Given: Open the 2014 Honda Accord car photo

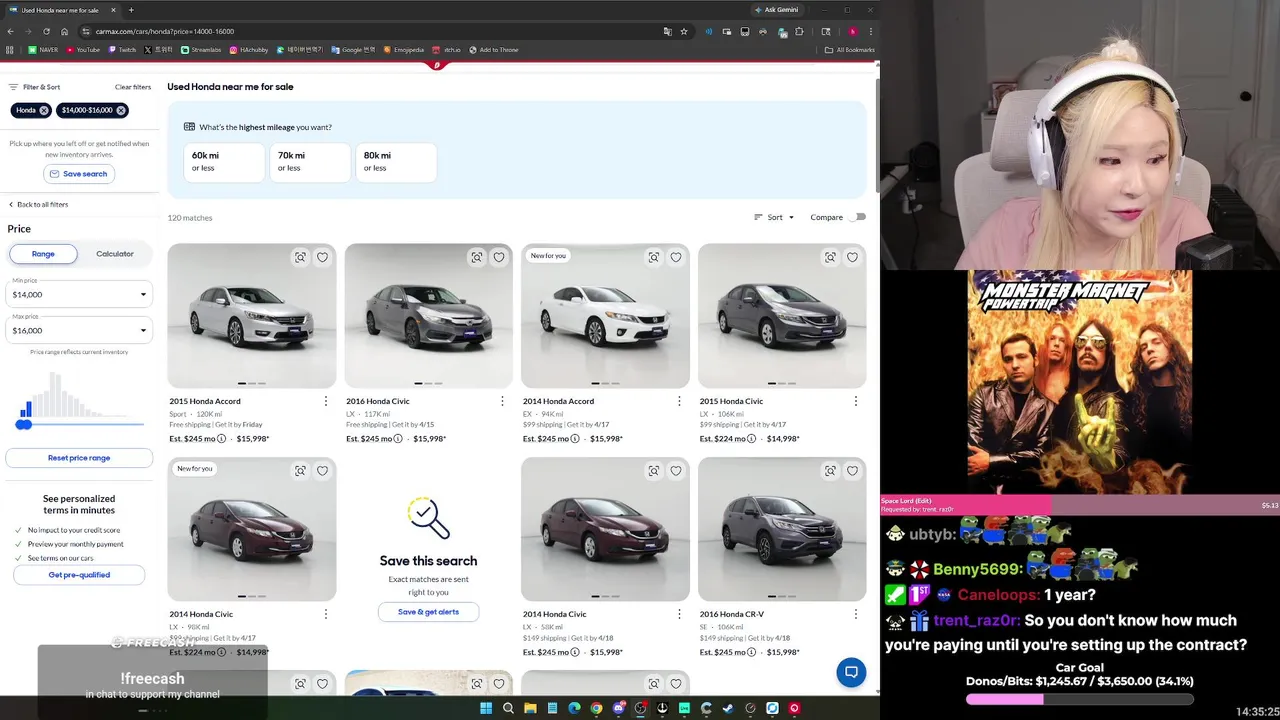Looking at the screenshot, I should (605, 316).
